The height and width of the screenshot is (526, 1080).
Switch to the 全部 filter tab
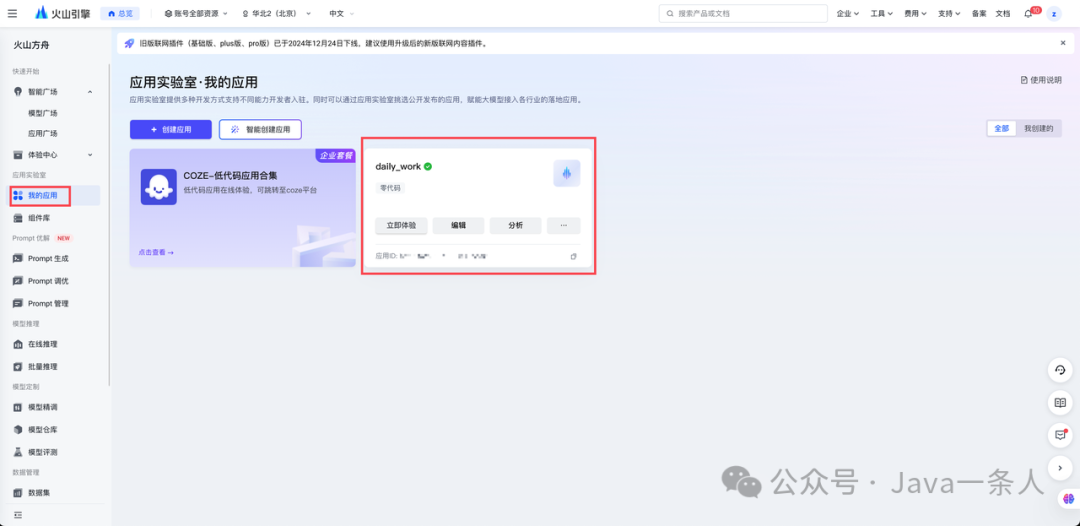pyautogui.click(x=1001, y=128)
